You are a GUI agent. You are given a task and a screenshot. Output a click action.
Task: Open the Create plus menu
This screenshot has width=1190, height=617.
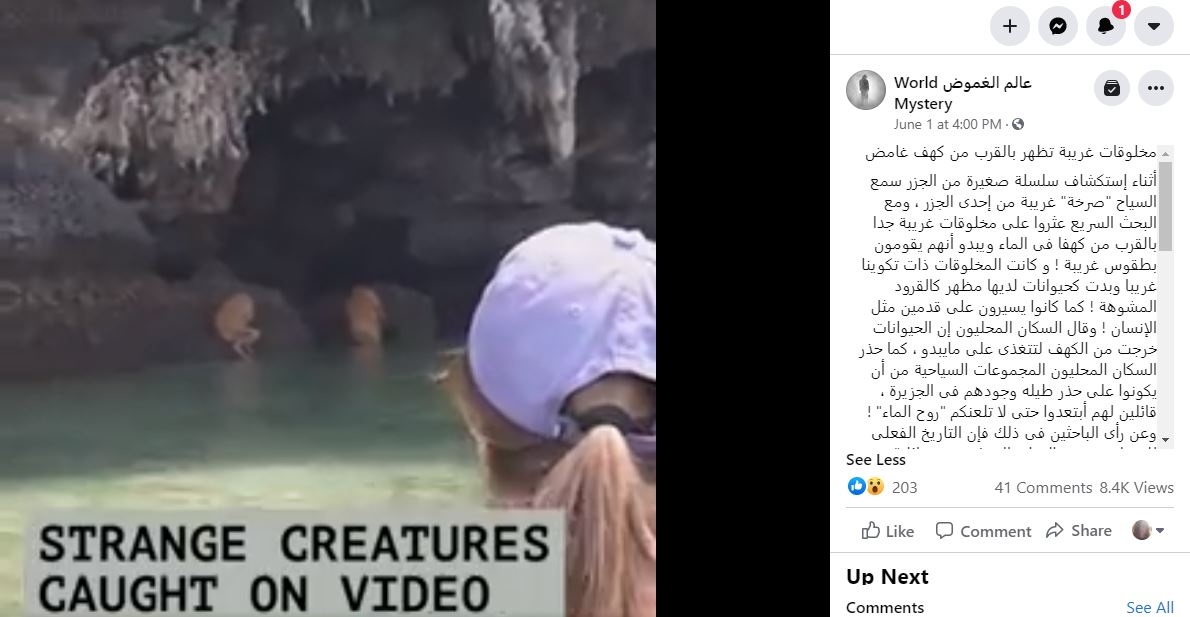click(1009, 27)
